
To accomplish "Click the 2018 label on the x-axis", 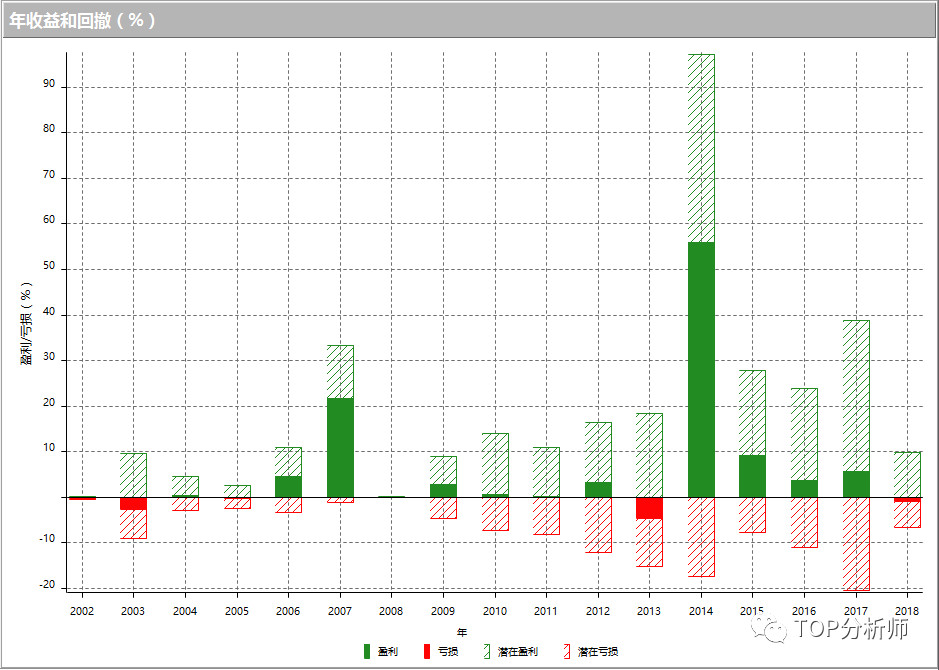I will 907,611.
